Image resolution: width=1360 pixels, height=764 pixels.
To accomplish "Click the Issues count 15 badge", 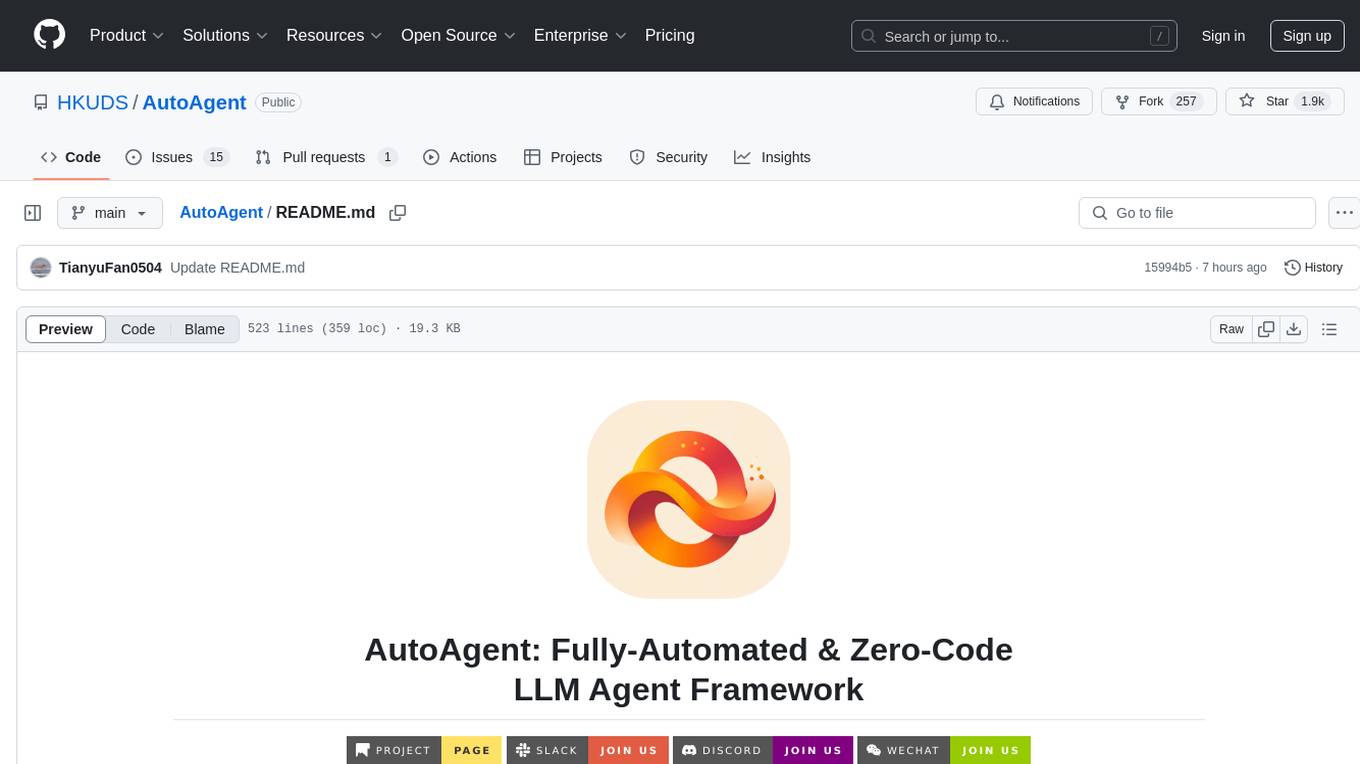I will point(216,157).
